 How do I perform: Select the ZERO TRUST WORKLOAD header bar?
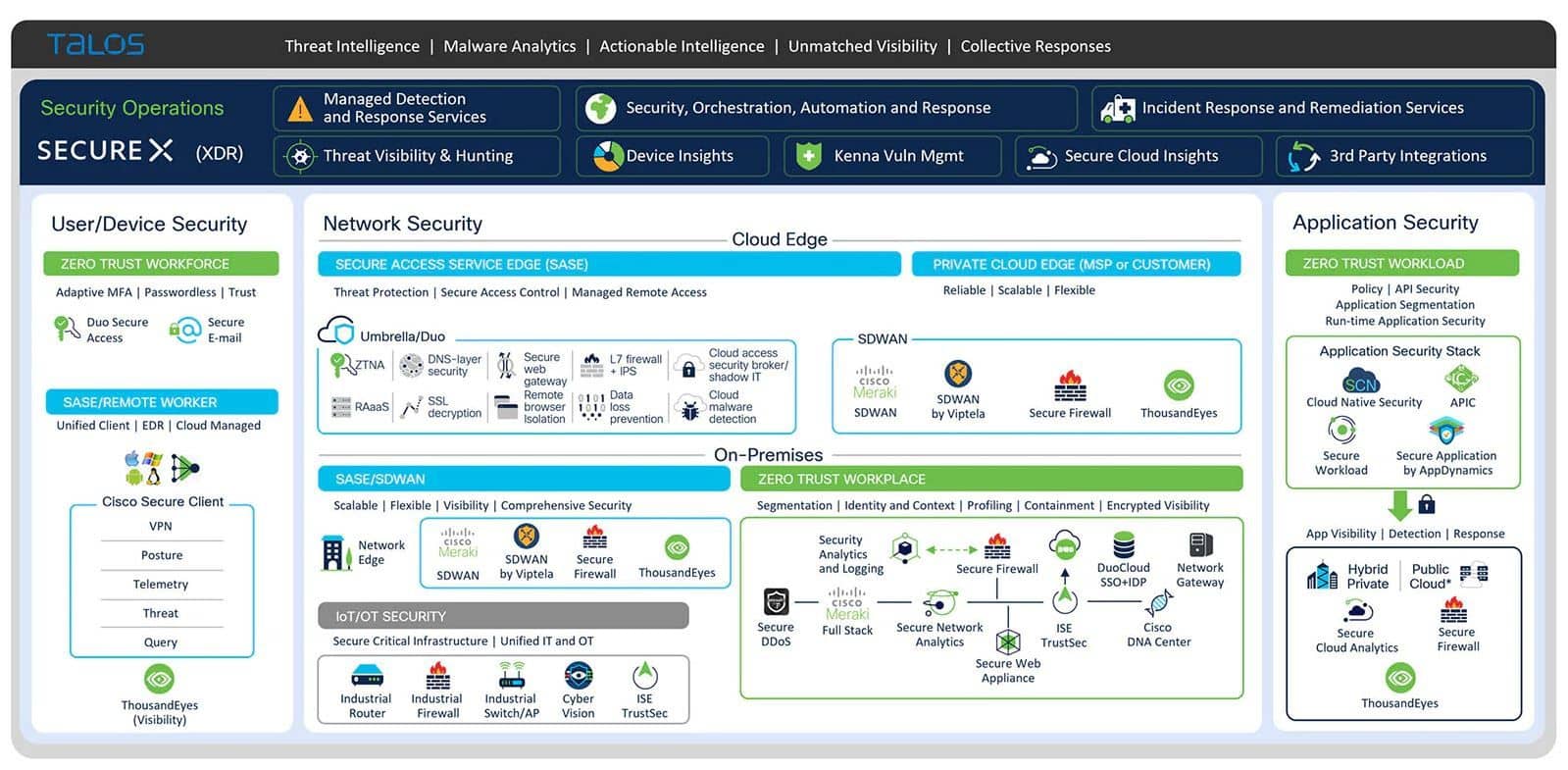tap(1402, 263)
